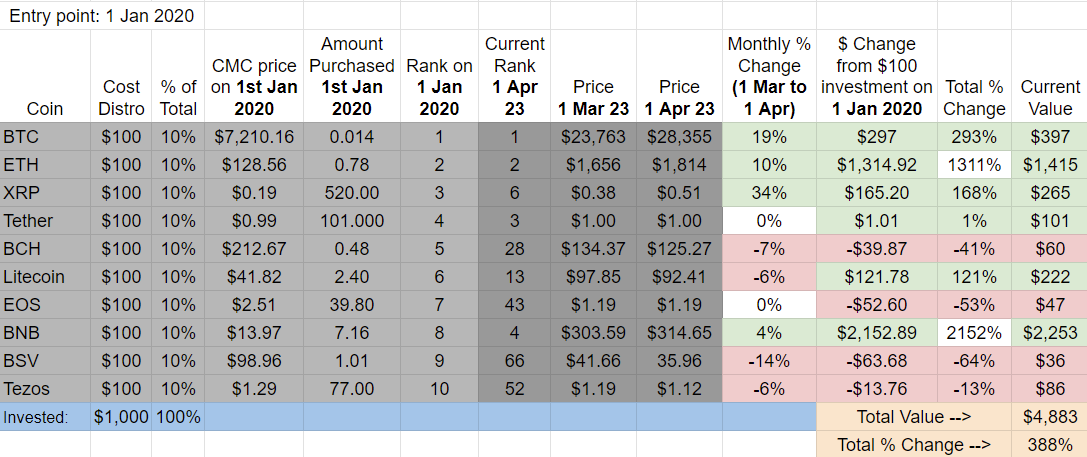This screenshot has width=1087, height=457.
Task: Select Tether's 101.000 amount cell
Action: coord(352,221)
